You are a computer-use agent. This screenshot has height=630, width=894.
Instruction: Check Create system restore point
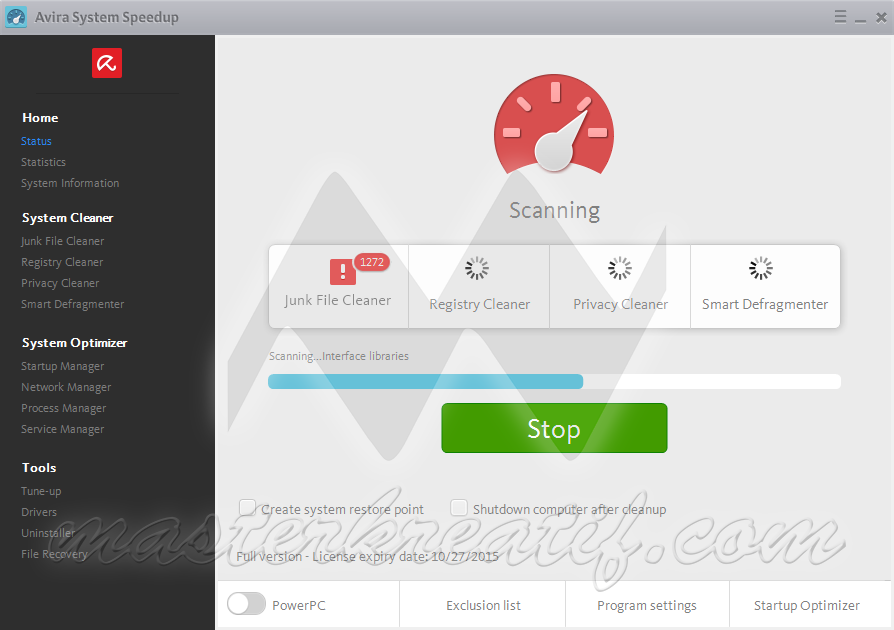247,507
